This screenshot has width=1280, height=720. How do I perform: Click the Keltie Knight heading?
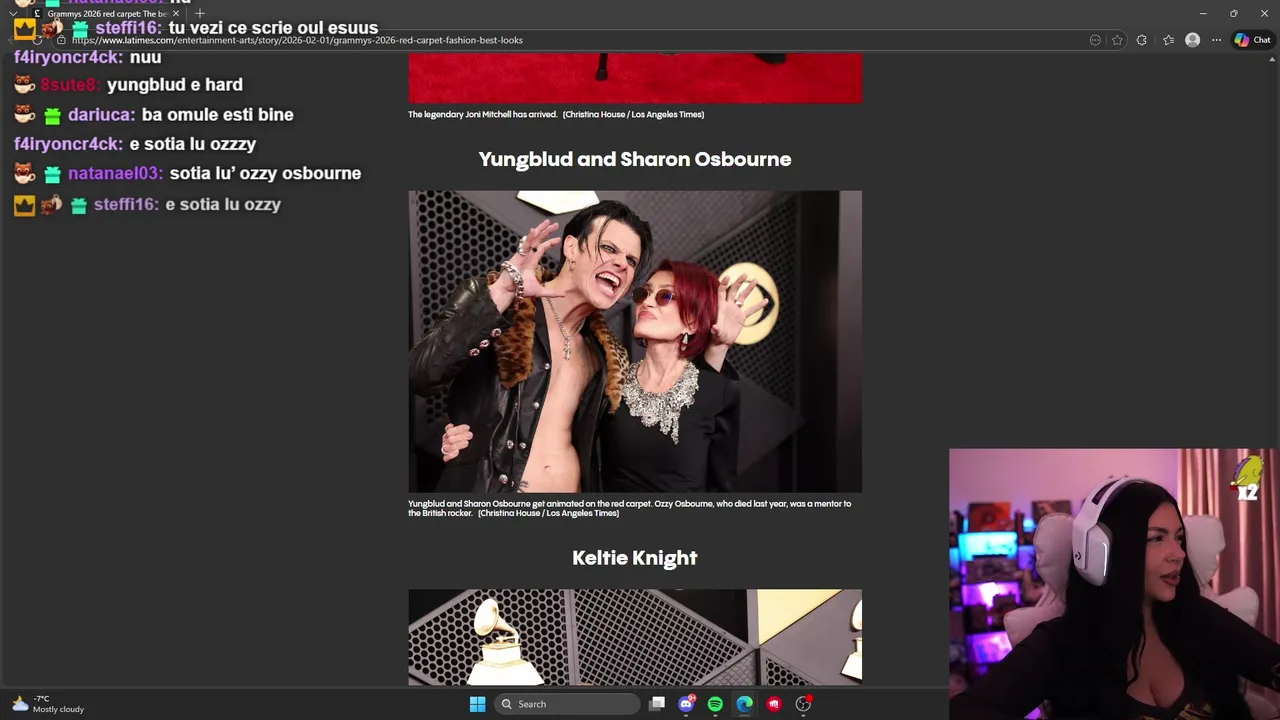[x=635, y=558]
